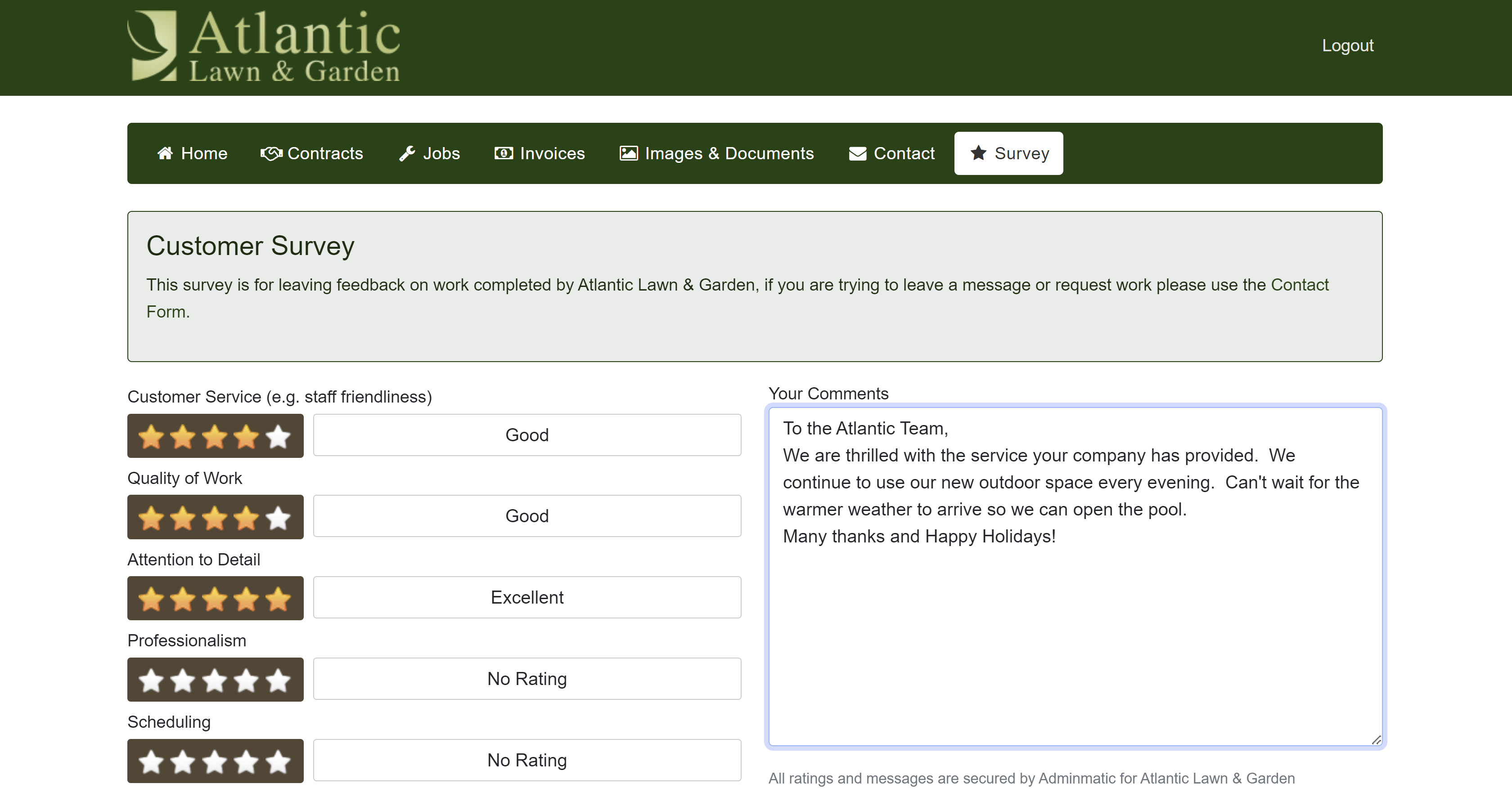
Task: Click the Images & Documents picture icon
Action: pos(629,153)
